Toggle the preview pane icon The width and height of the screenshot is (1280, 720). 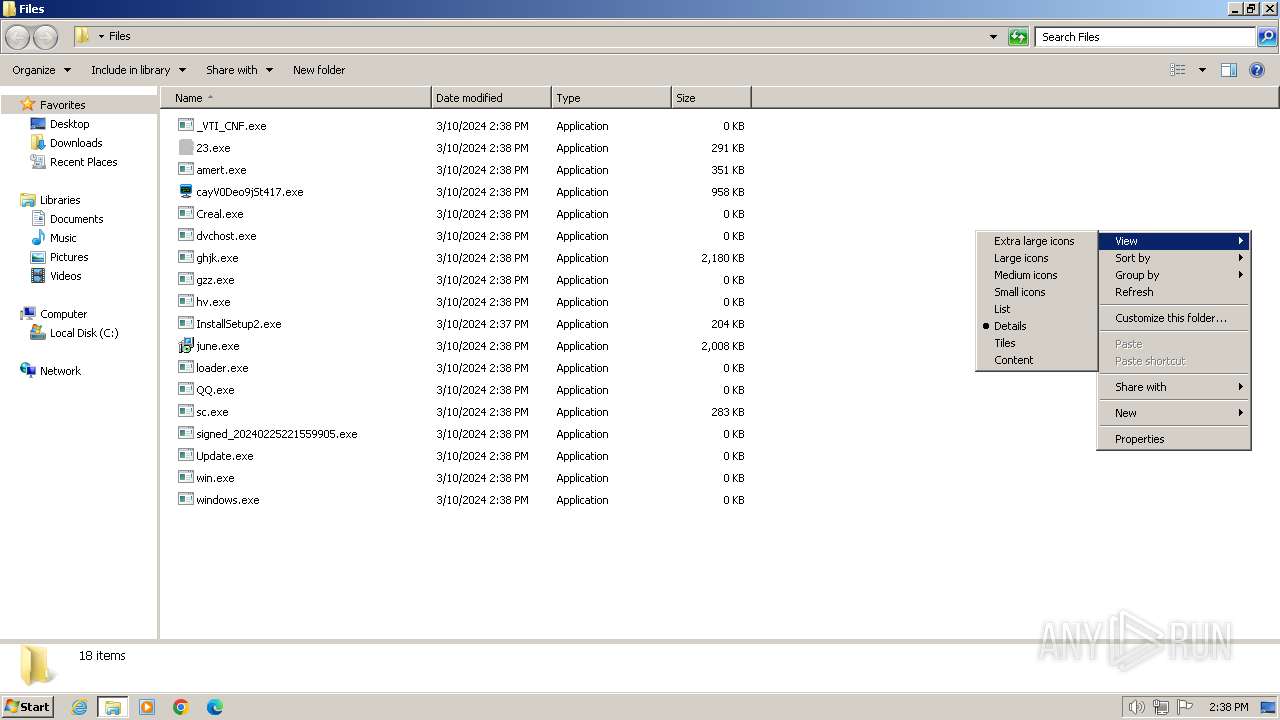coord(1229,70)
